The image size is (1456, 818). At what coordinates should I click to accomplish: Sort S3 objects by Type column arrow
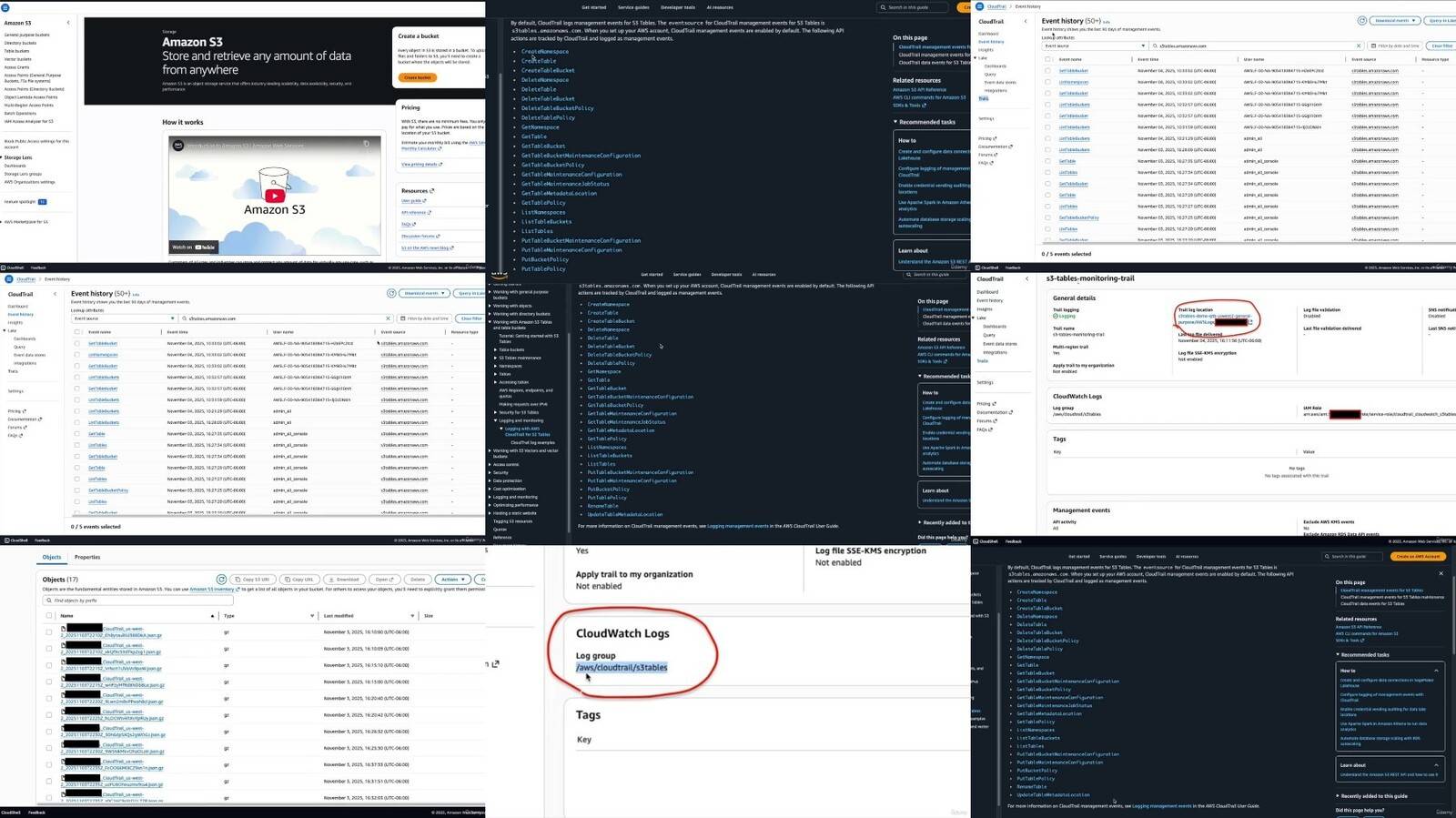click(x=311, y=616)
